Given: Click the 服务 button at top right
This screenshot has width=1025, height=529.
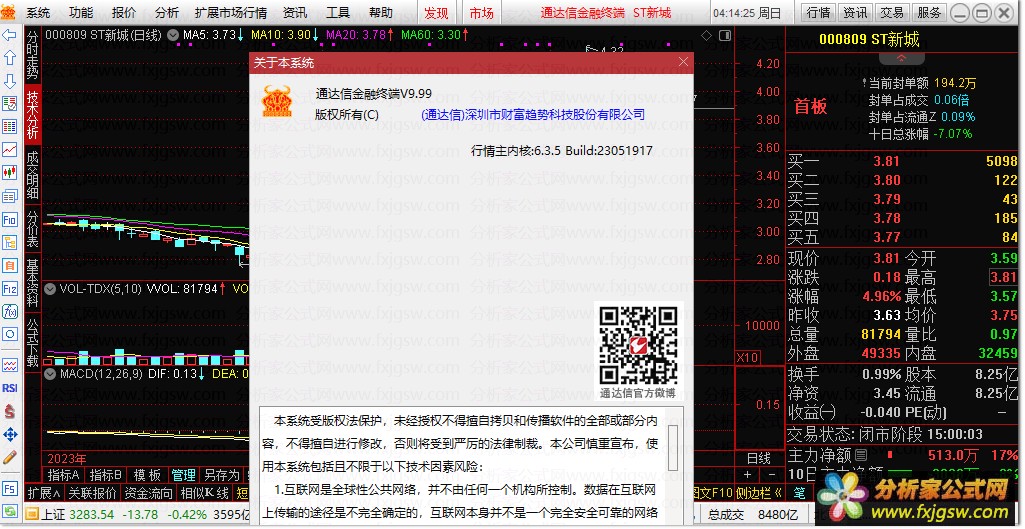Looking at the screenshot, I should [x=928, y=12].
